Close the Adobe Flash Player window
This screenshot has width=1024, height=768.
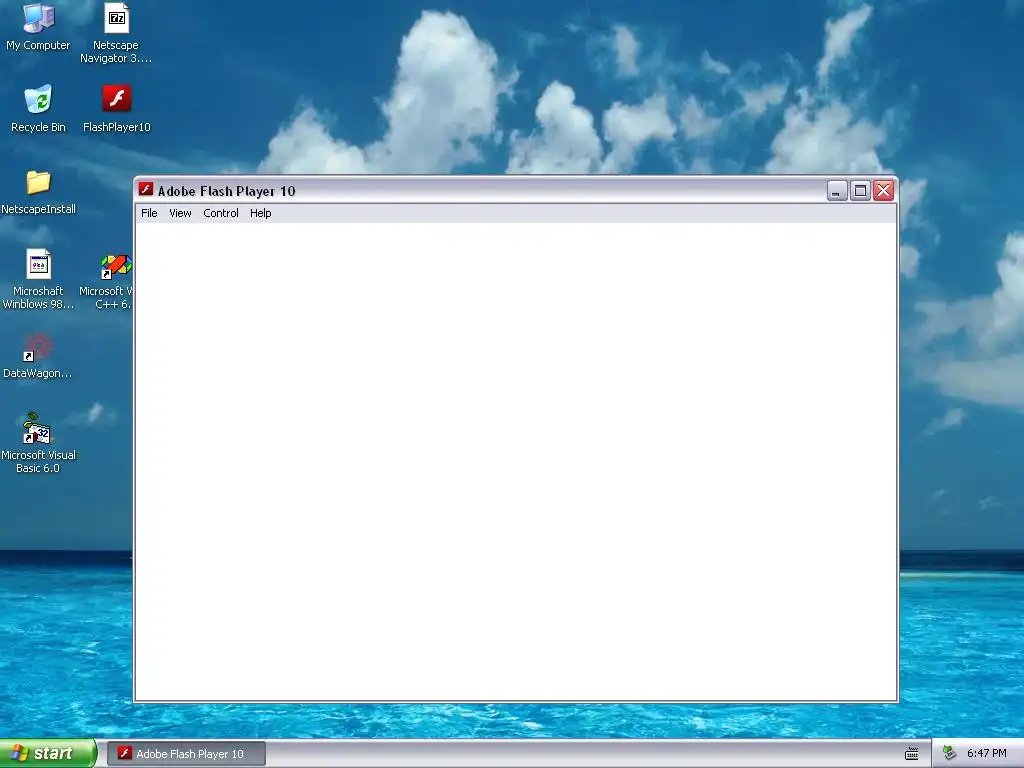point(884,191)
